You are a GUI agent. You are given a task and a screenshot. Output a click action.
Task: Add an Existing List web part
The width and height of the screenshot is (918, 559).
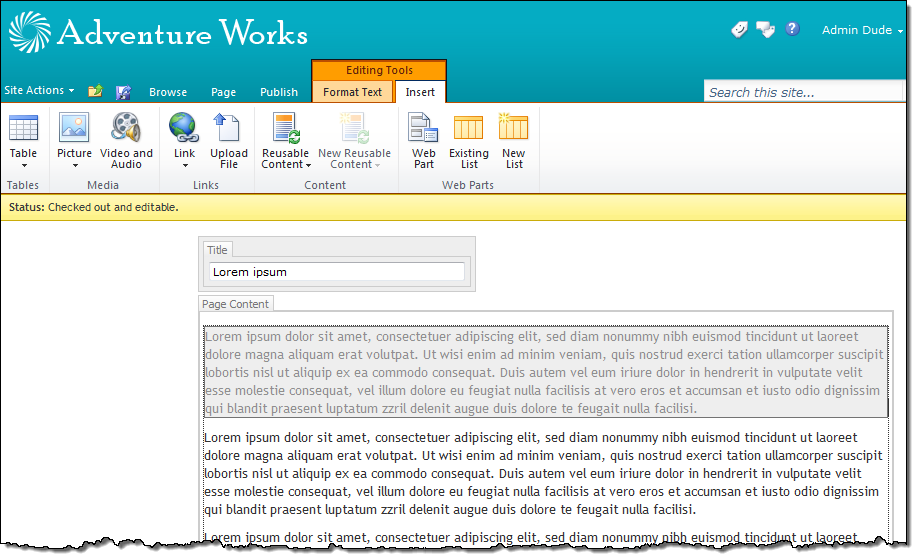point(469,140)
